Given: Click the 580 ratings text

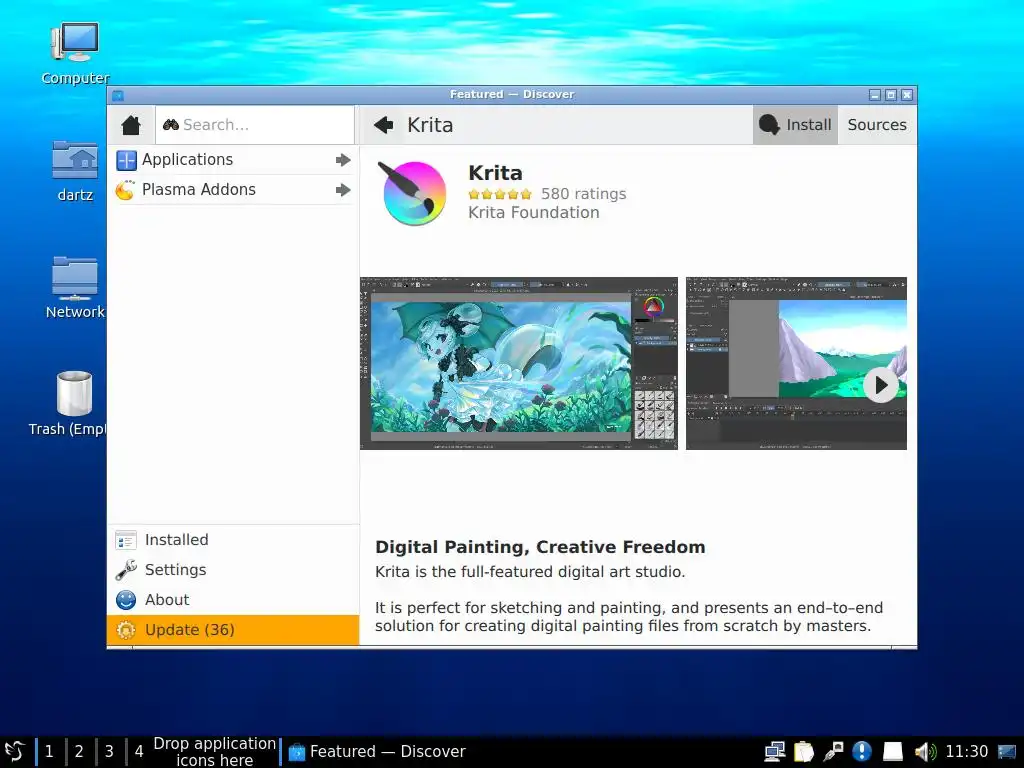Looking at the screenshot, I should [583, 194].
